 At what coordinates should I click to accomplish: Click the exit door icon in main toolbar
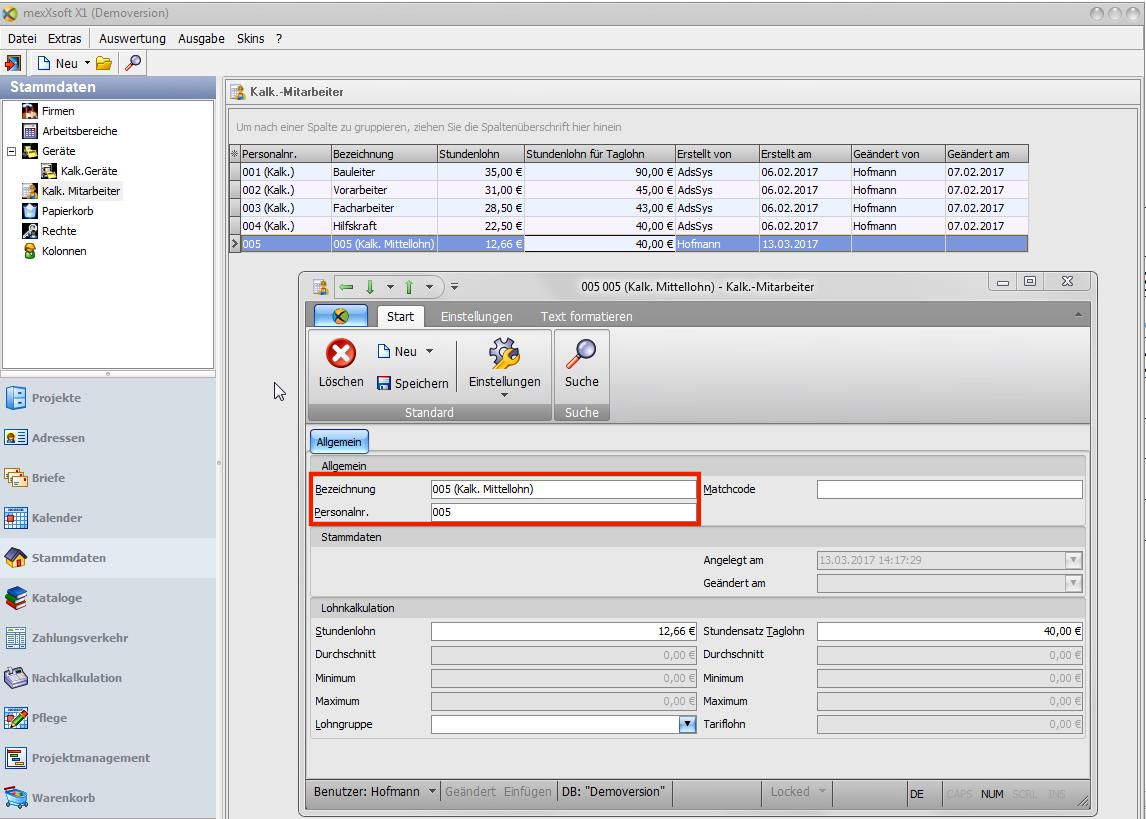click(12, 64)
